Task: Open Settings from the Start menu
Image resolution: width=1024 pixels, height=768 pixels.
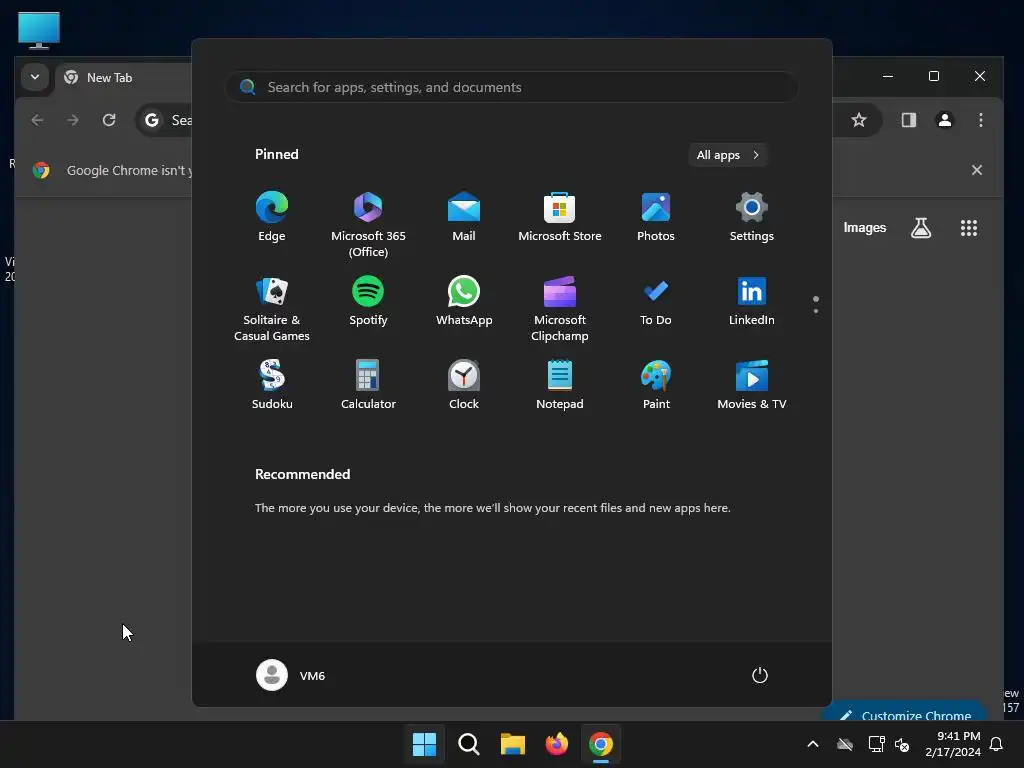Action: pos(752,217)
